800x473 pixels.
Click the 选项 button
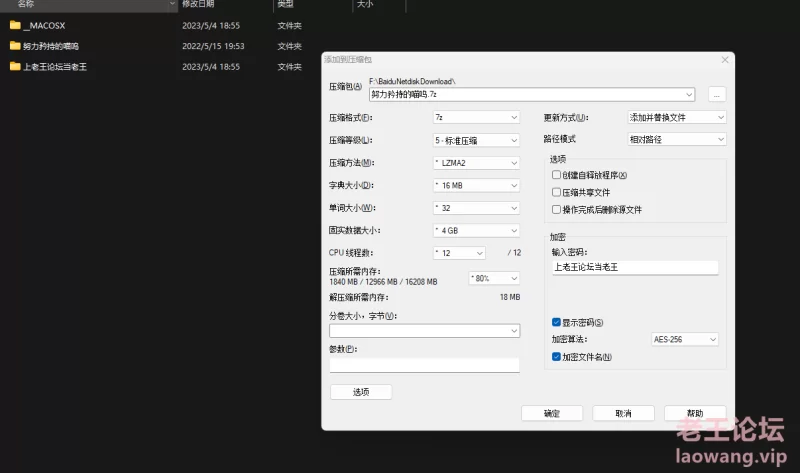point(361,392)
